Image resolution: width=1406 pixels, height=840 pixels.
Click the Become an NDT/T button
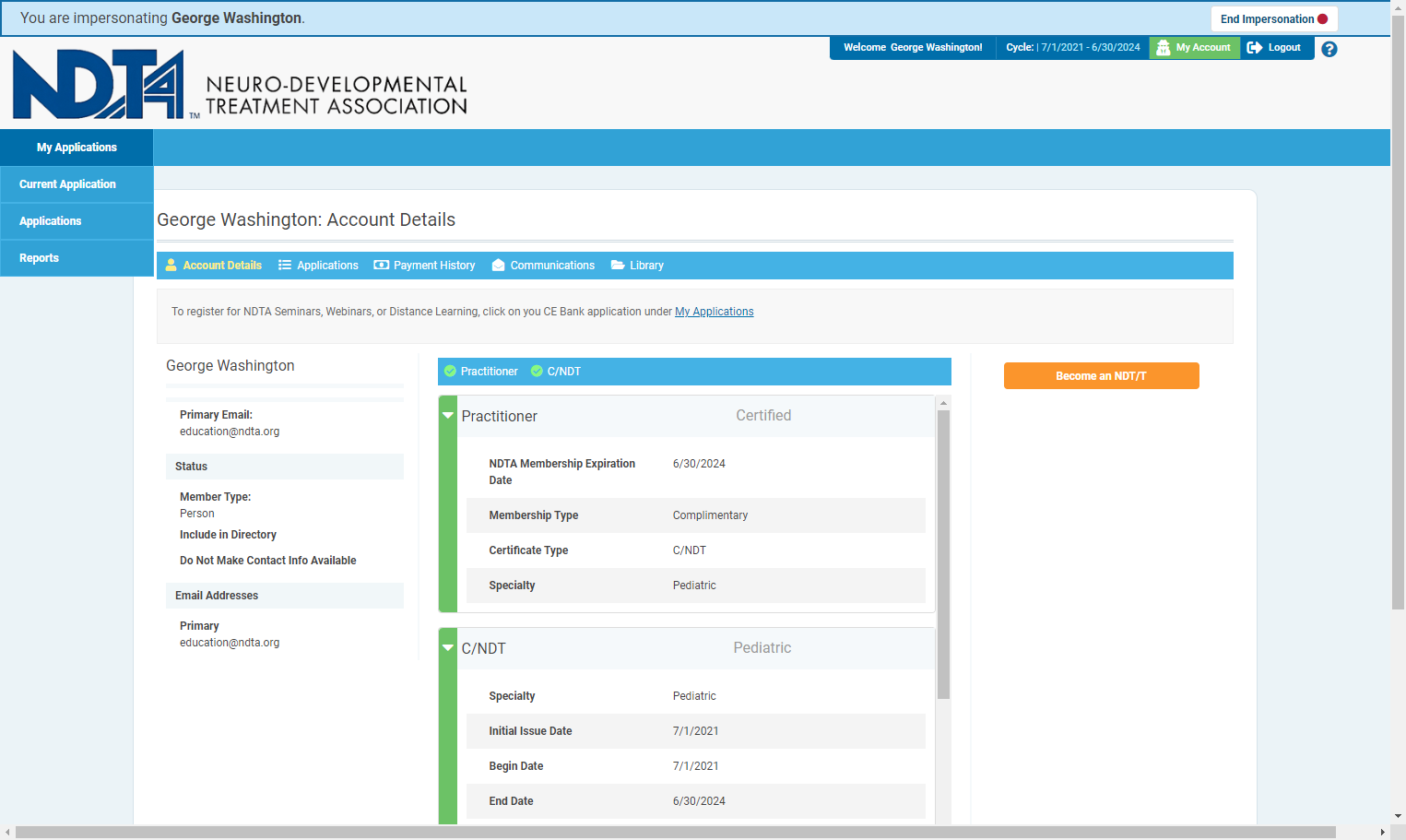point(1101,376)
